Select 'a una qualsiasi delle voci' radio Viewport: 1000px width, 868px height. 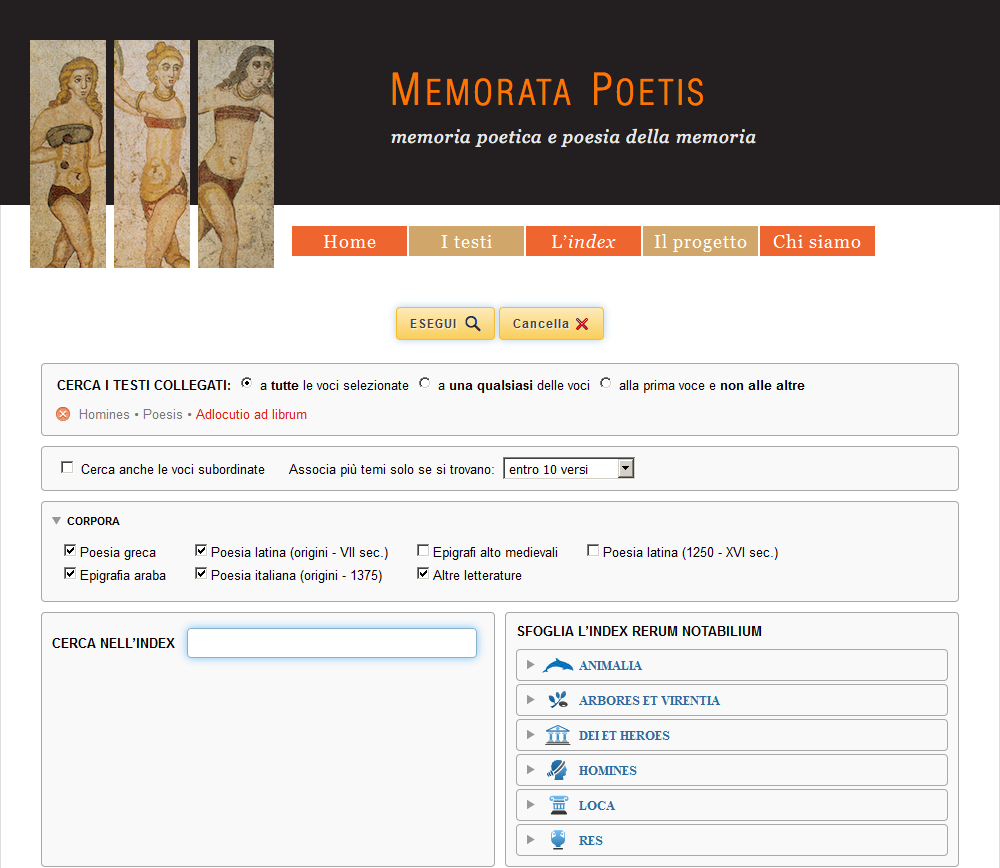[424, 383]
